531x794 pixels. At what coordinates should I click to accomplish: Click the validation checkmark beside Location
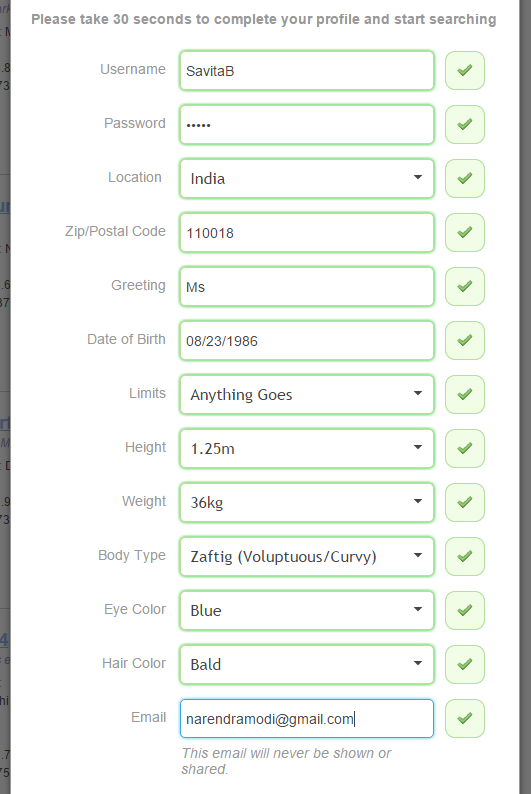[465, 178]
